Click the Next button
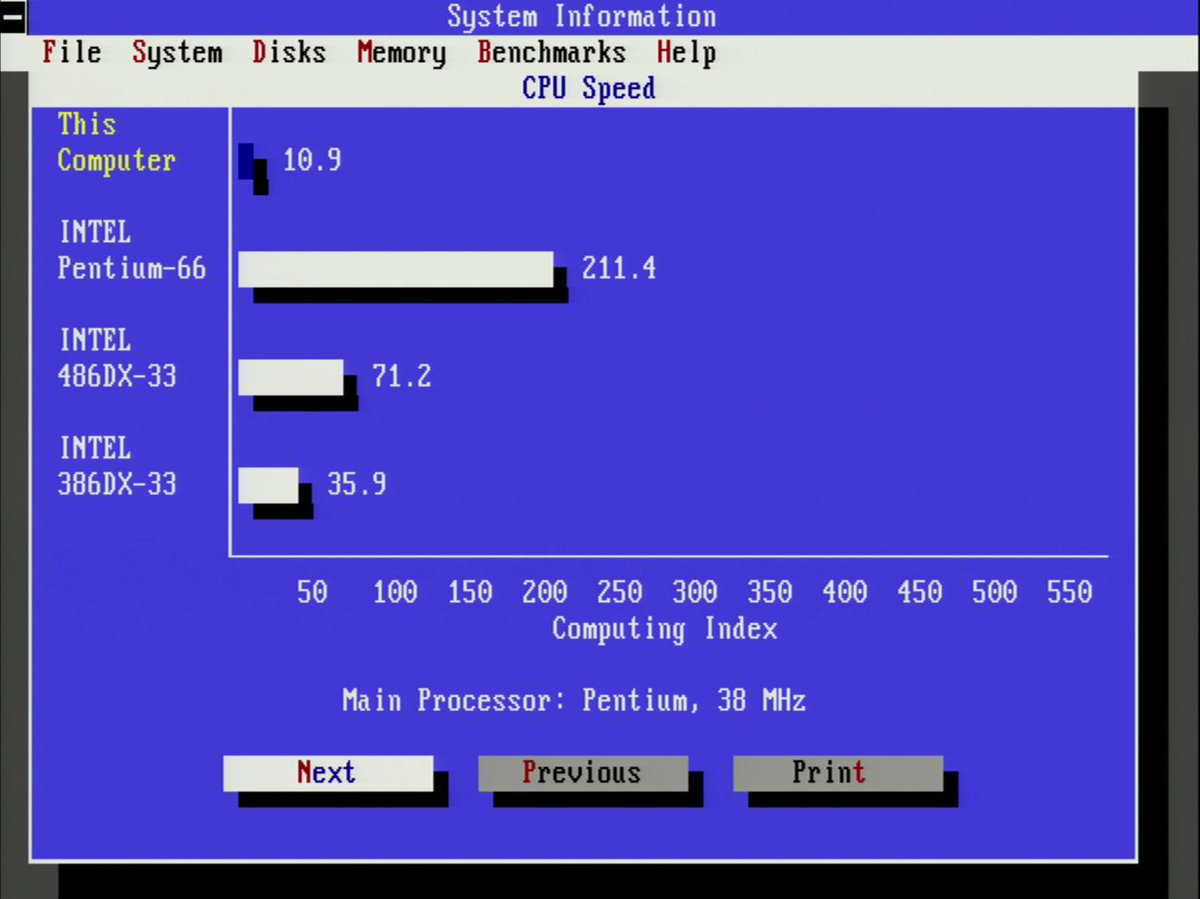This screenshot has height=899, width=1200. coord(328,773)
